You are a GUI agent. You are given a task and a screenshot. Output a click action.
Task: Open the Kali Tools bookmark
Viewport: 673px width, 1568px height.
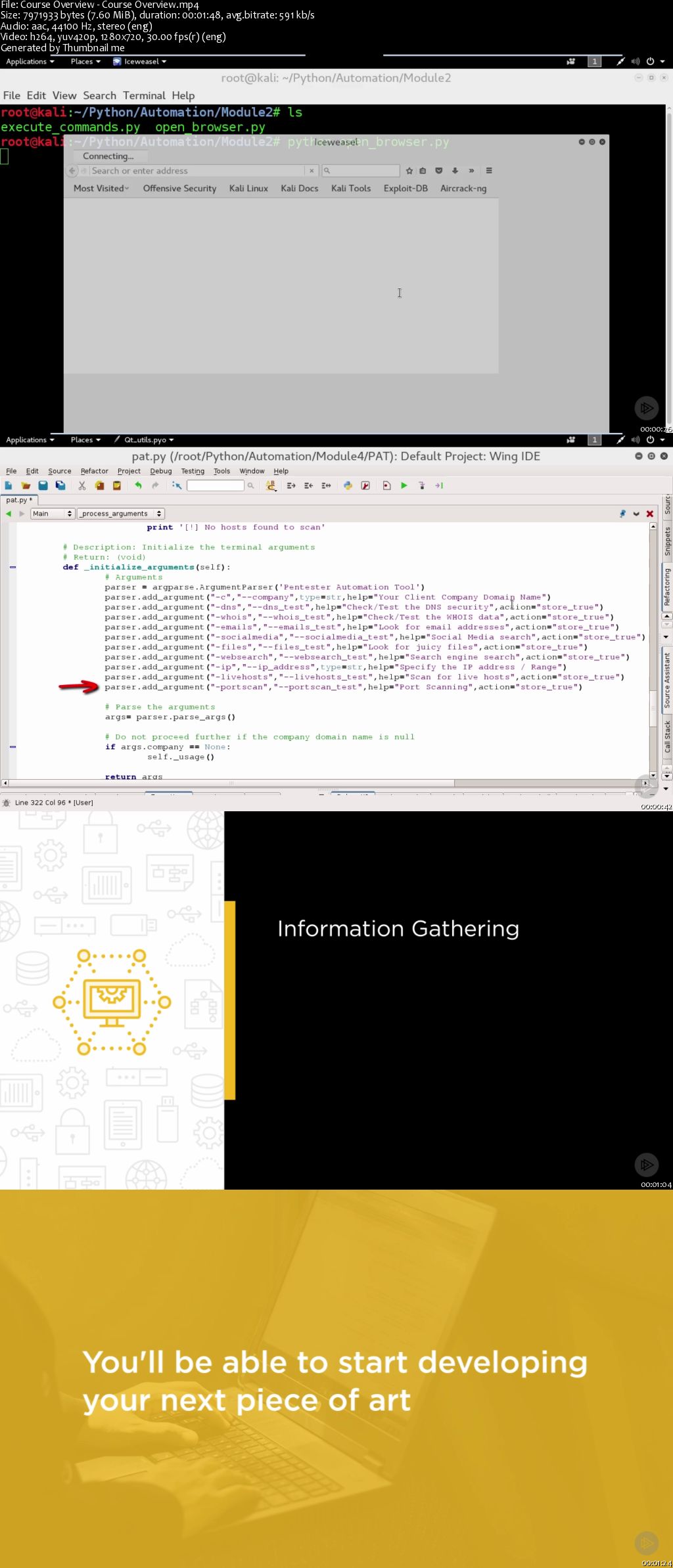coord(351,189)
